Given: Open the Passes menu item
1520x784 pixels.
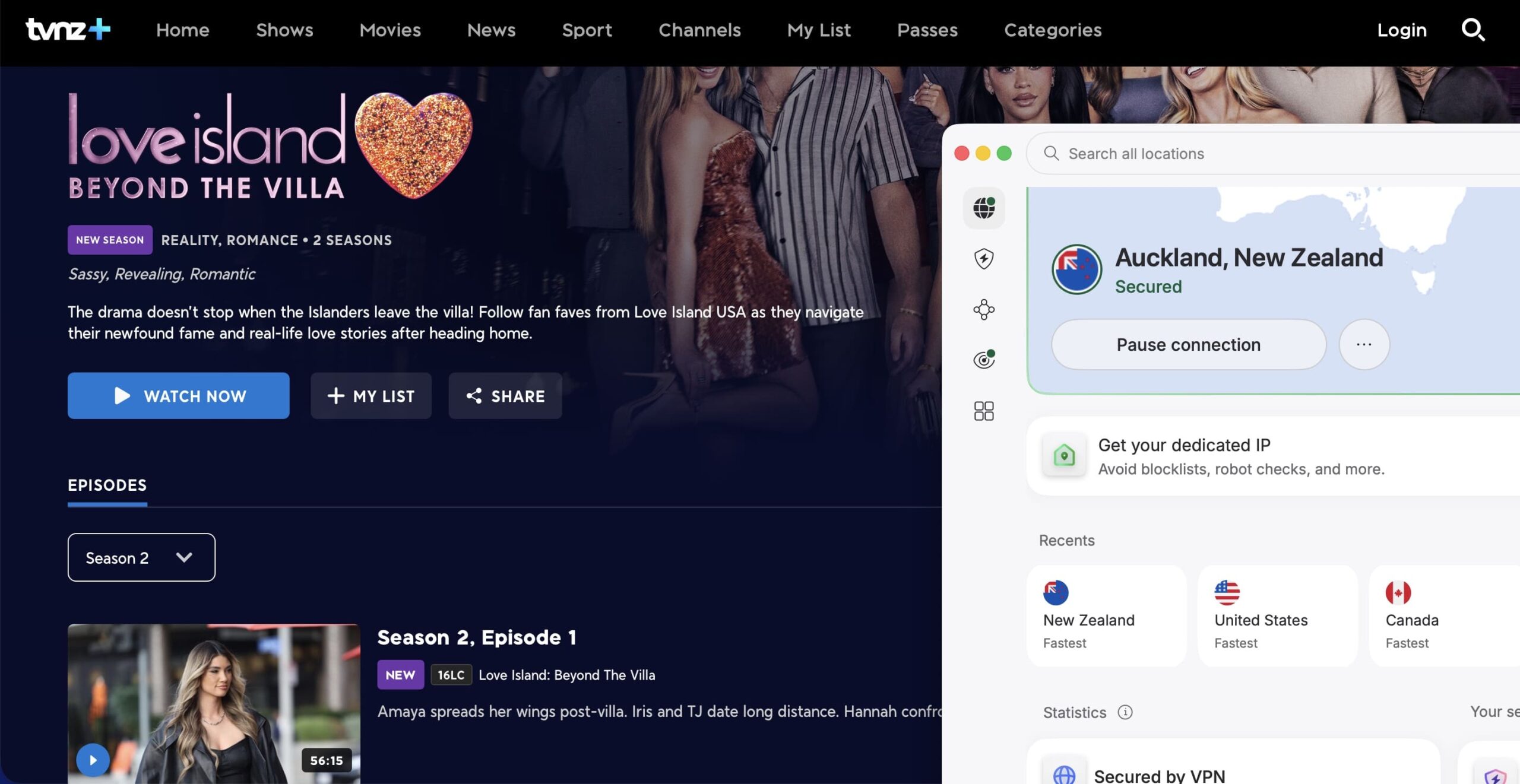Looking at the screenshot, I should pos(927,30).
